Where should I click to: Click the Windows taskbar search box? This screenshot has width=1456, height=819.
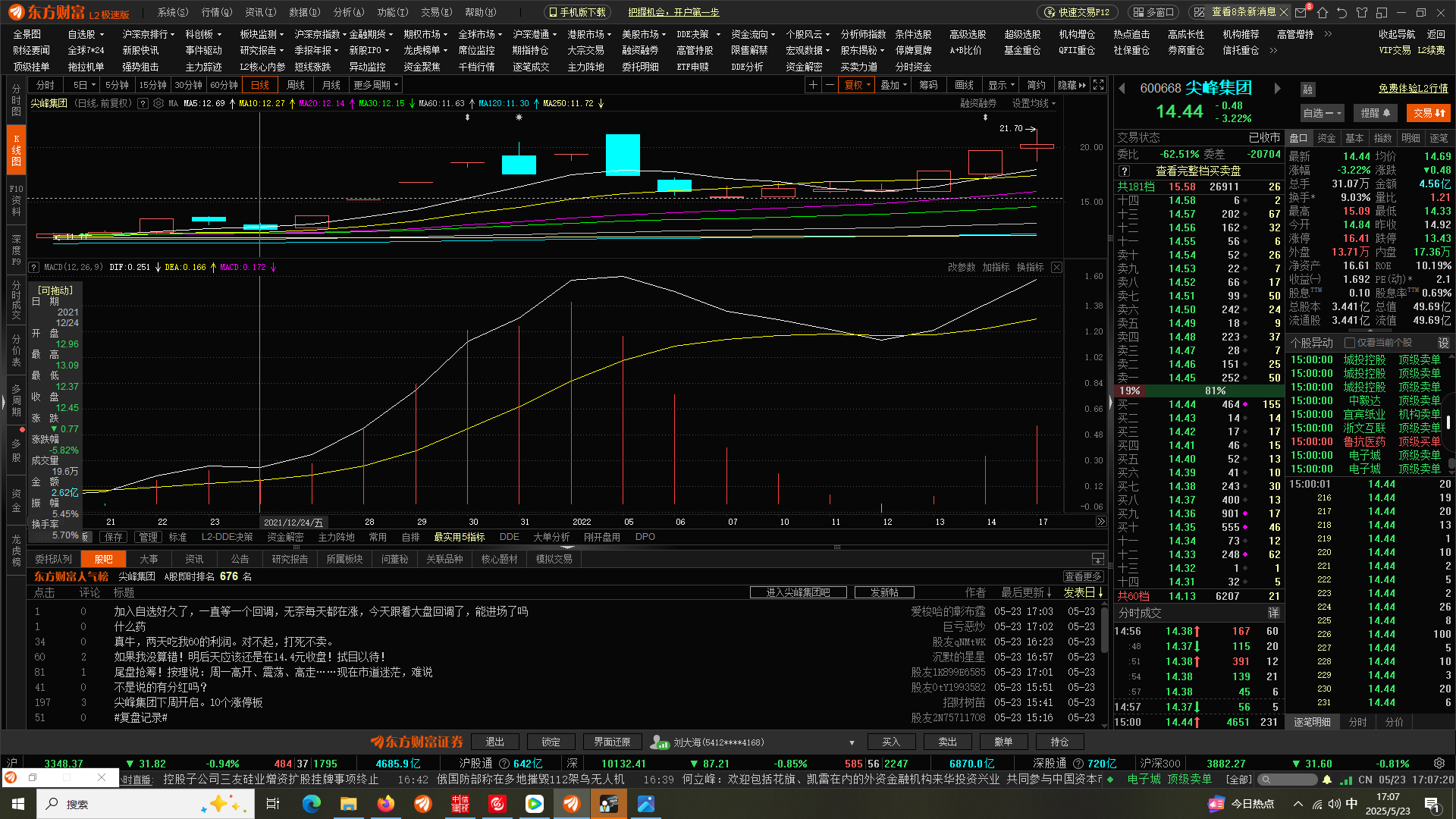[146, 804]
